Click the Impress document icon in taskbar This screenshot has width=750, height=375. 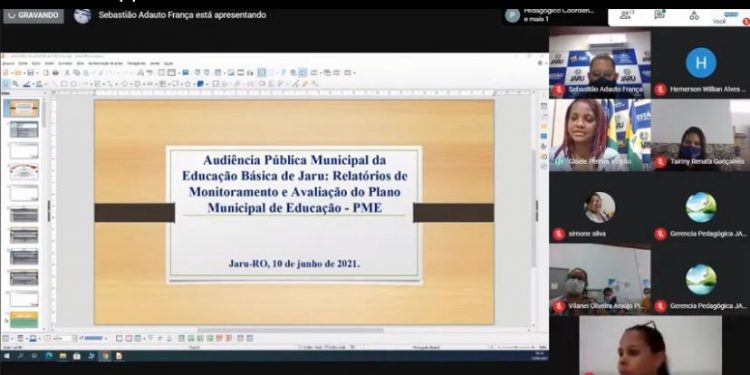(119, 356)
